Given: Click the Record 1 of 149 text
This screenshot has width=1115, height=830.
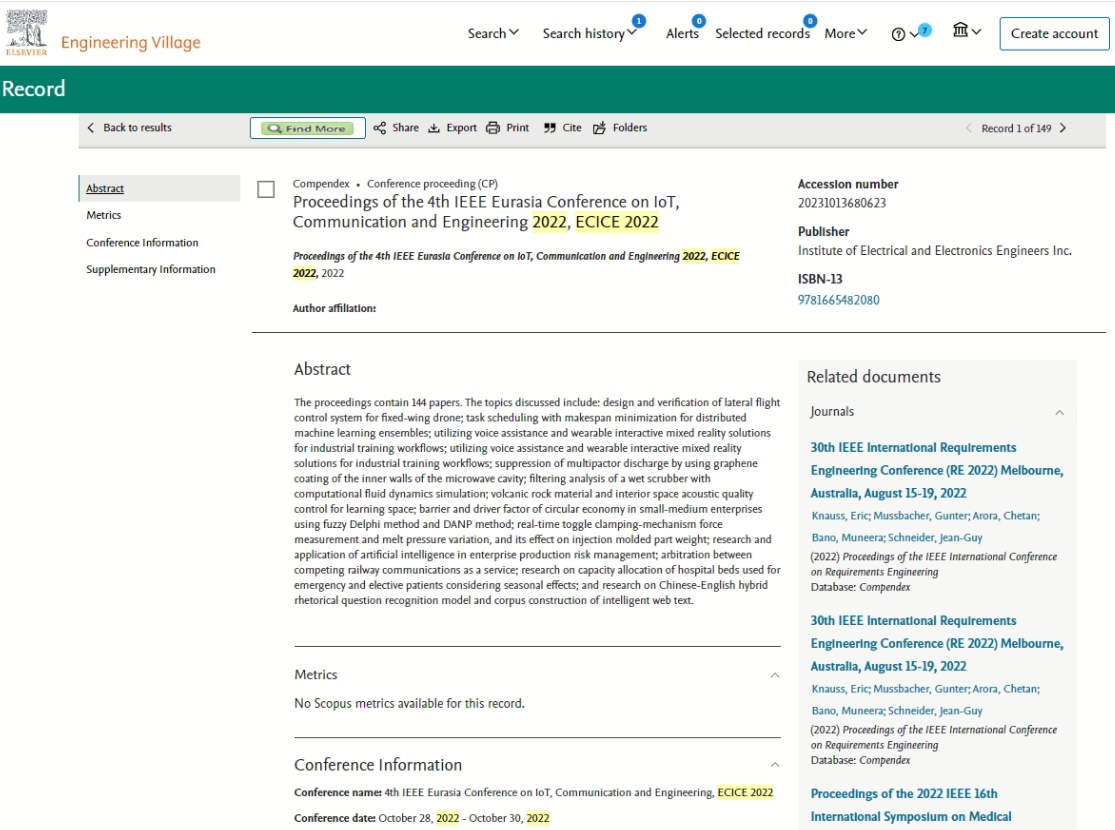Looking at the screenshot, I should [x=1016, y=128].
